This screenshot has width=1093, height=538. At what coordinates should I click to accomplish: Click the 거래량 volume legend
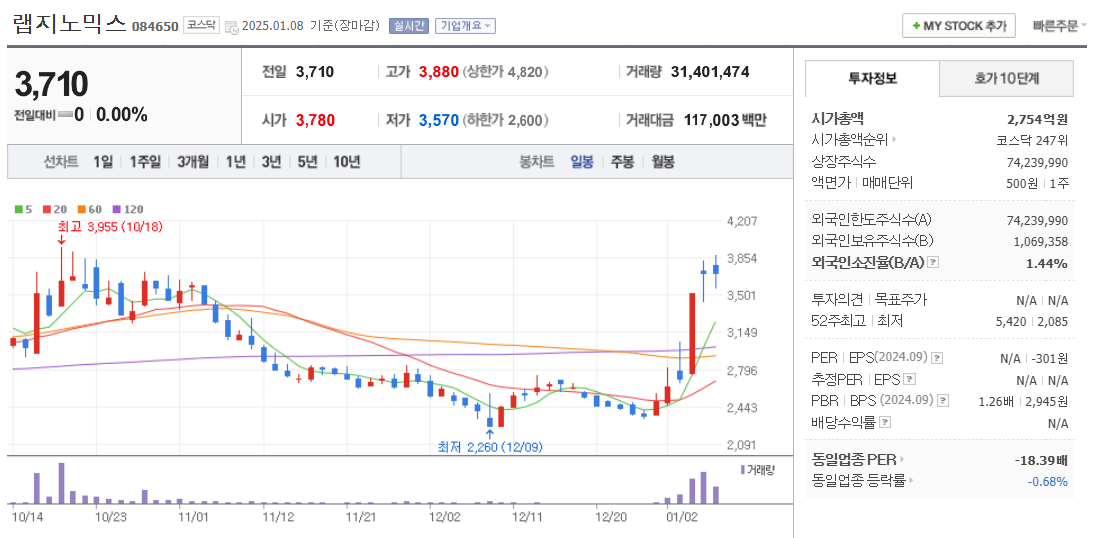click(756, 470)
